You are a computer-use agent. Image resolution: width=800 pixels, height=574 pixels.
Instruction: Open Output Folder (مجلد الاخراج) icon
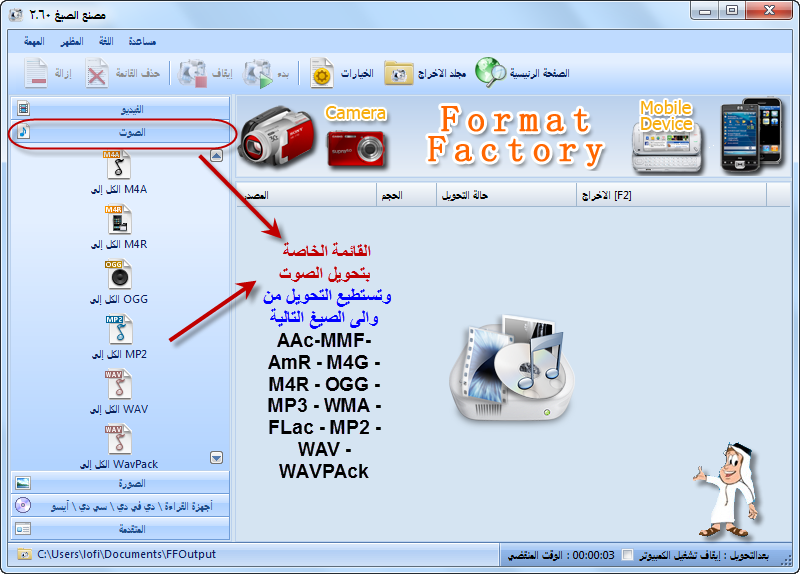click(398, 73)
